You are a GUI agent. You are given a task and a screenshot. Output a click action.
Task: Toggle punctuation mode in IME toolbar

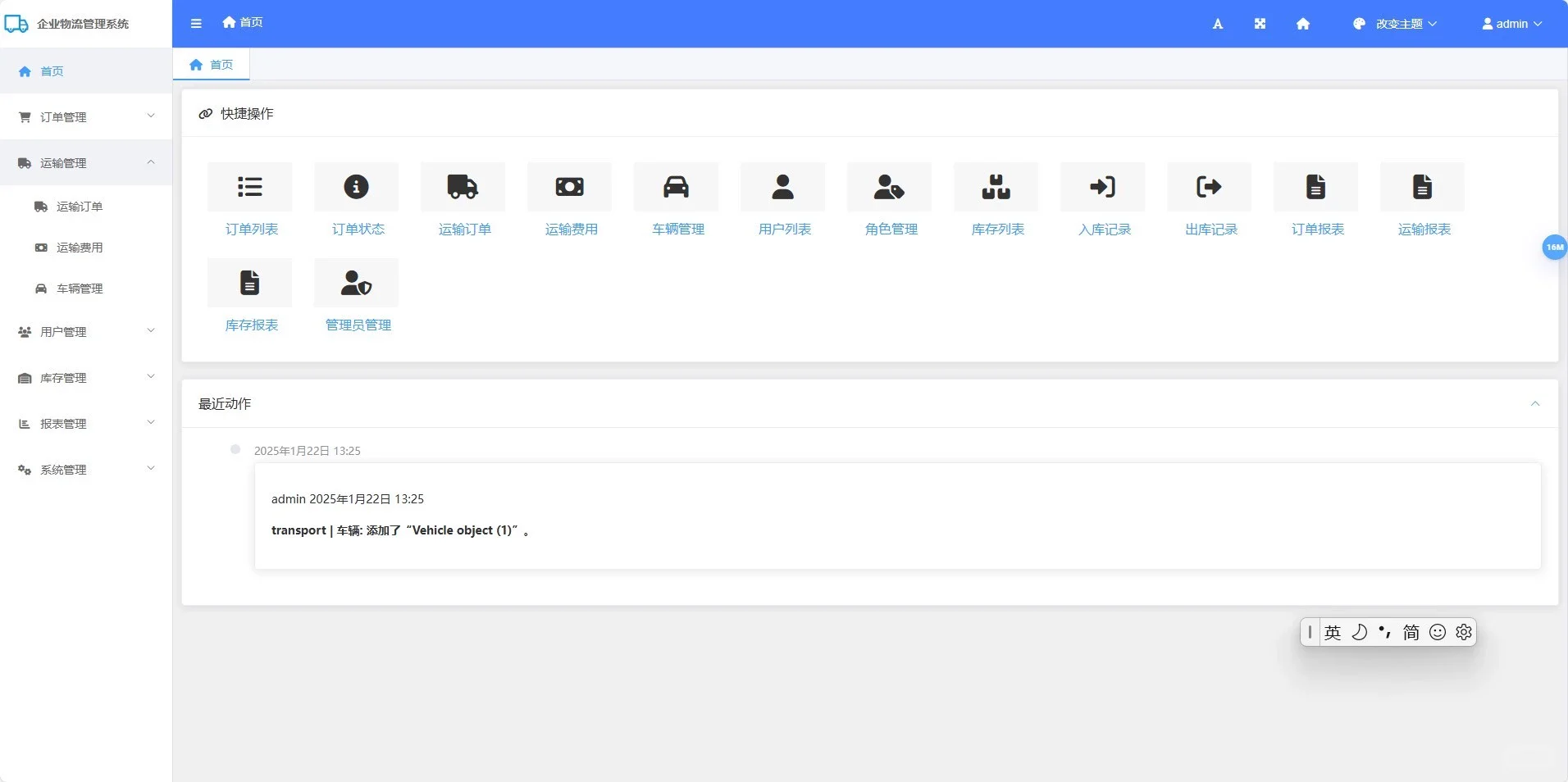(x=1385, y=632)
